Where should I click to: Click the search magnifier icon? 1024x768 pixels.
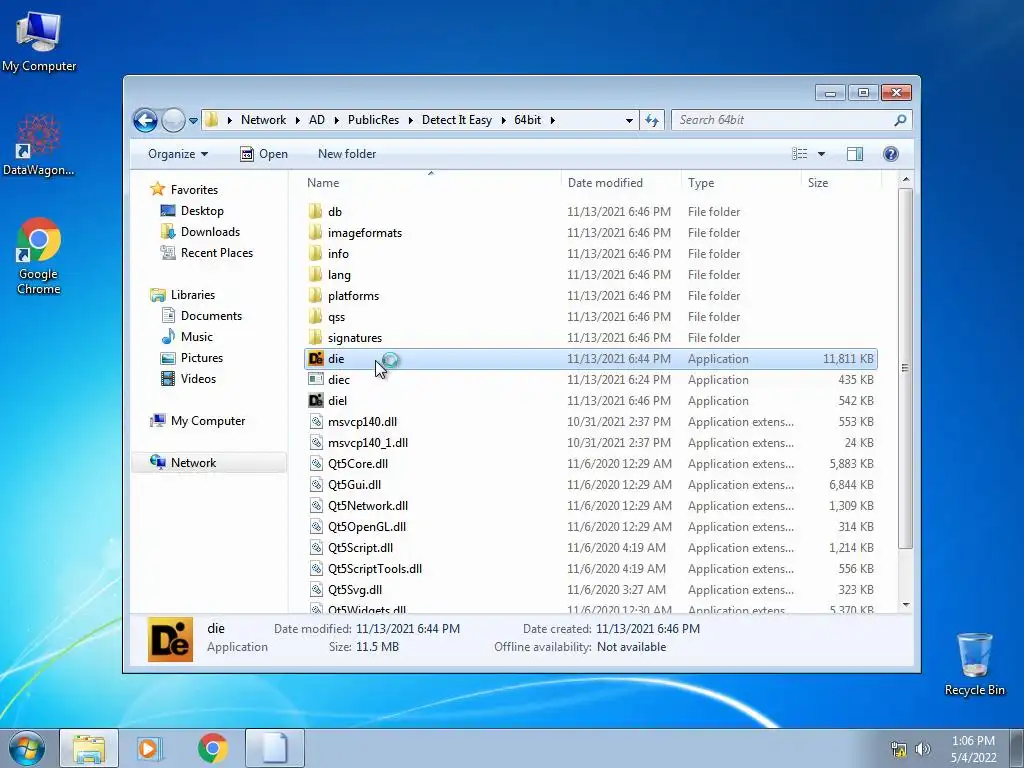point(900,120)
